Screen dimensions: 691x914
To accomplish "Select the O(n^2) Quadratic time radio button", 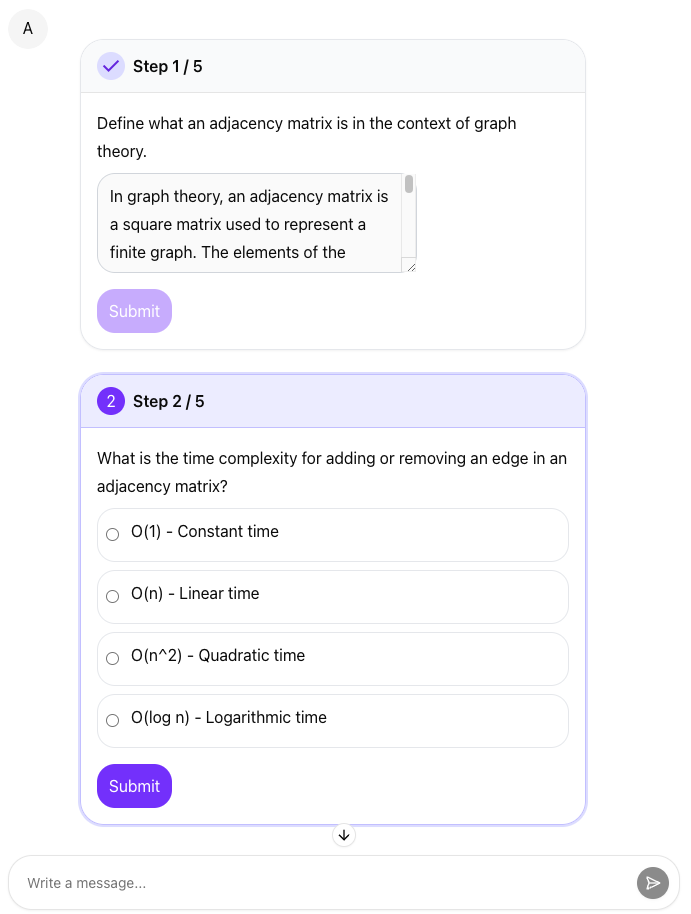I will 113,659.
